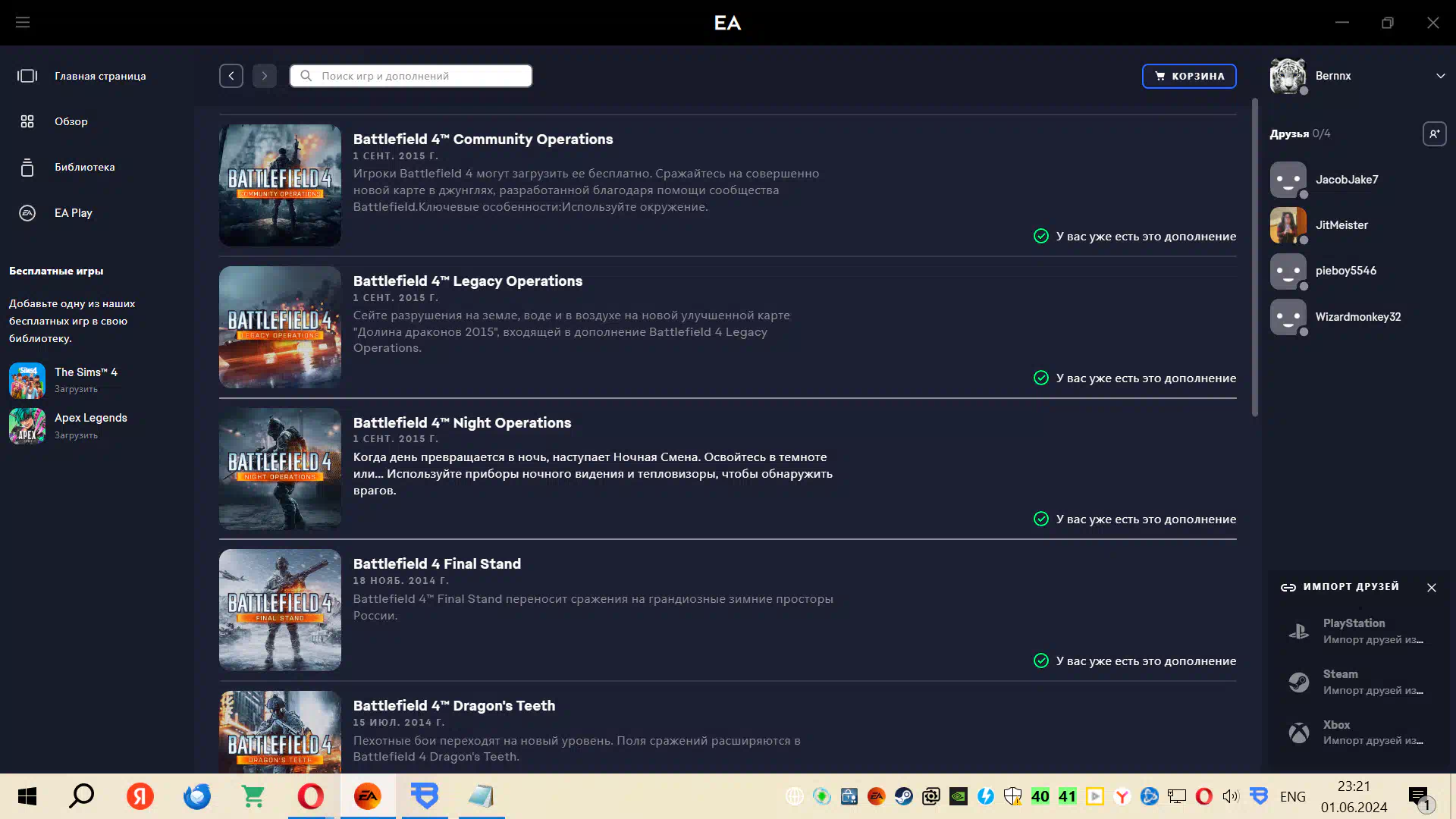Viewport: 1456px width, 819px height.
Task: Open the volume control in system tray
Action: [1230, 796]
